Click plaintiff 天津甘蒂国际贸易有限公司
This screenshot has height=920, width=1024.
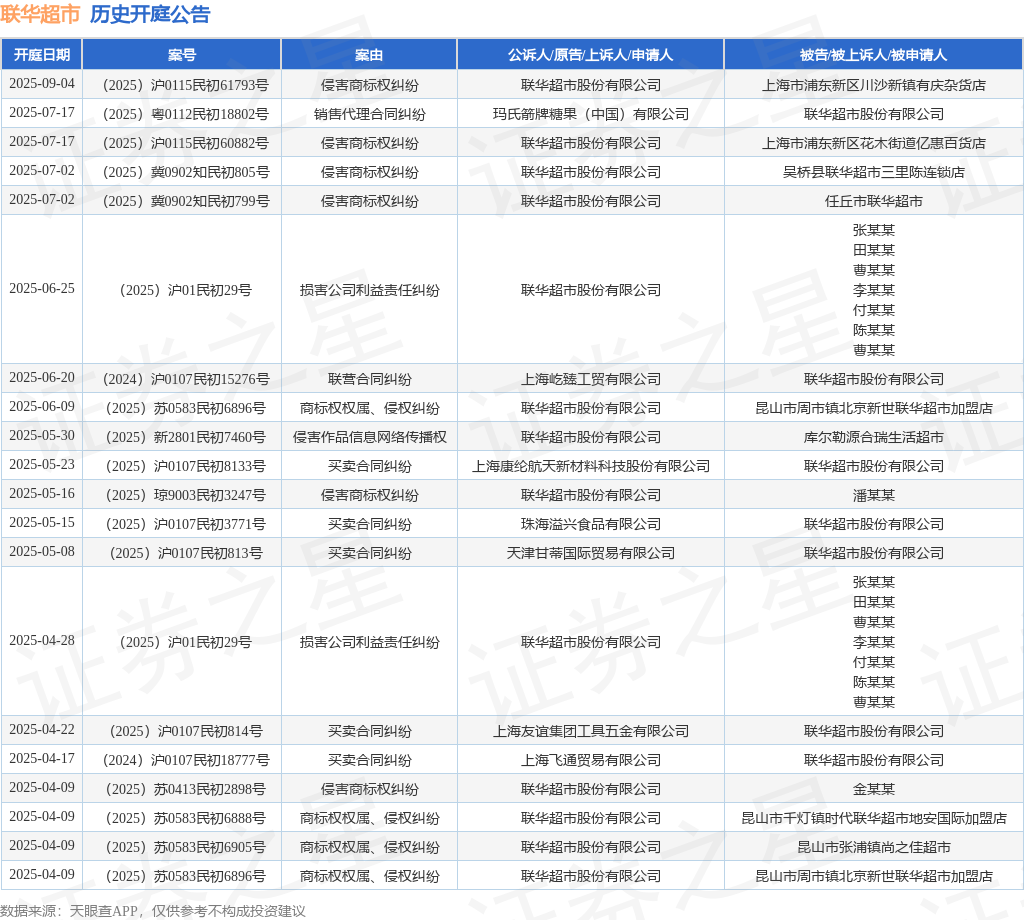[x=590, y=554]
